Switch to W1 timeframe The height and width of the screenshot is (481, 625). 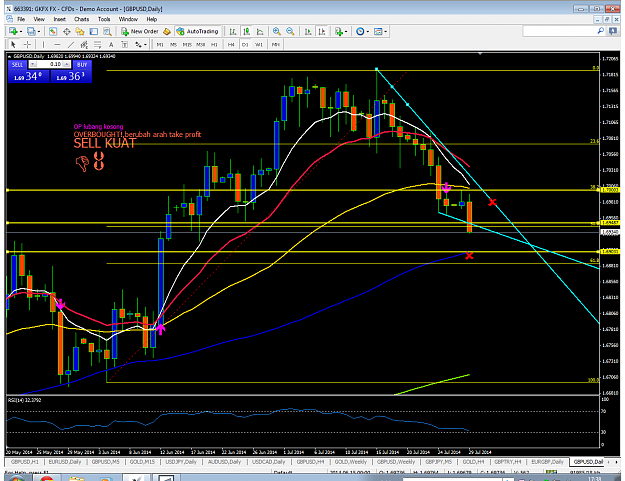[x=259, y=45]
